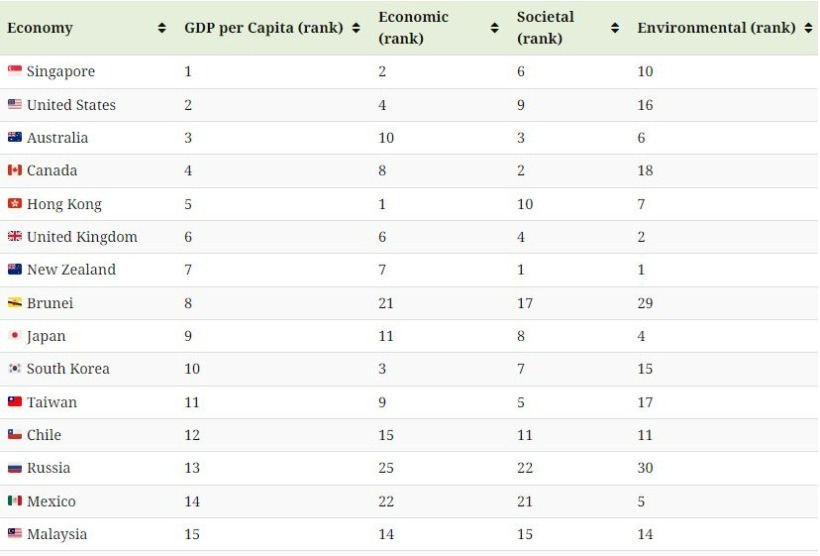The height and width of the screenshot is (556, 820).
Task: Click the South Korea flag icon
Action: coord(15,368)
